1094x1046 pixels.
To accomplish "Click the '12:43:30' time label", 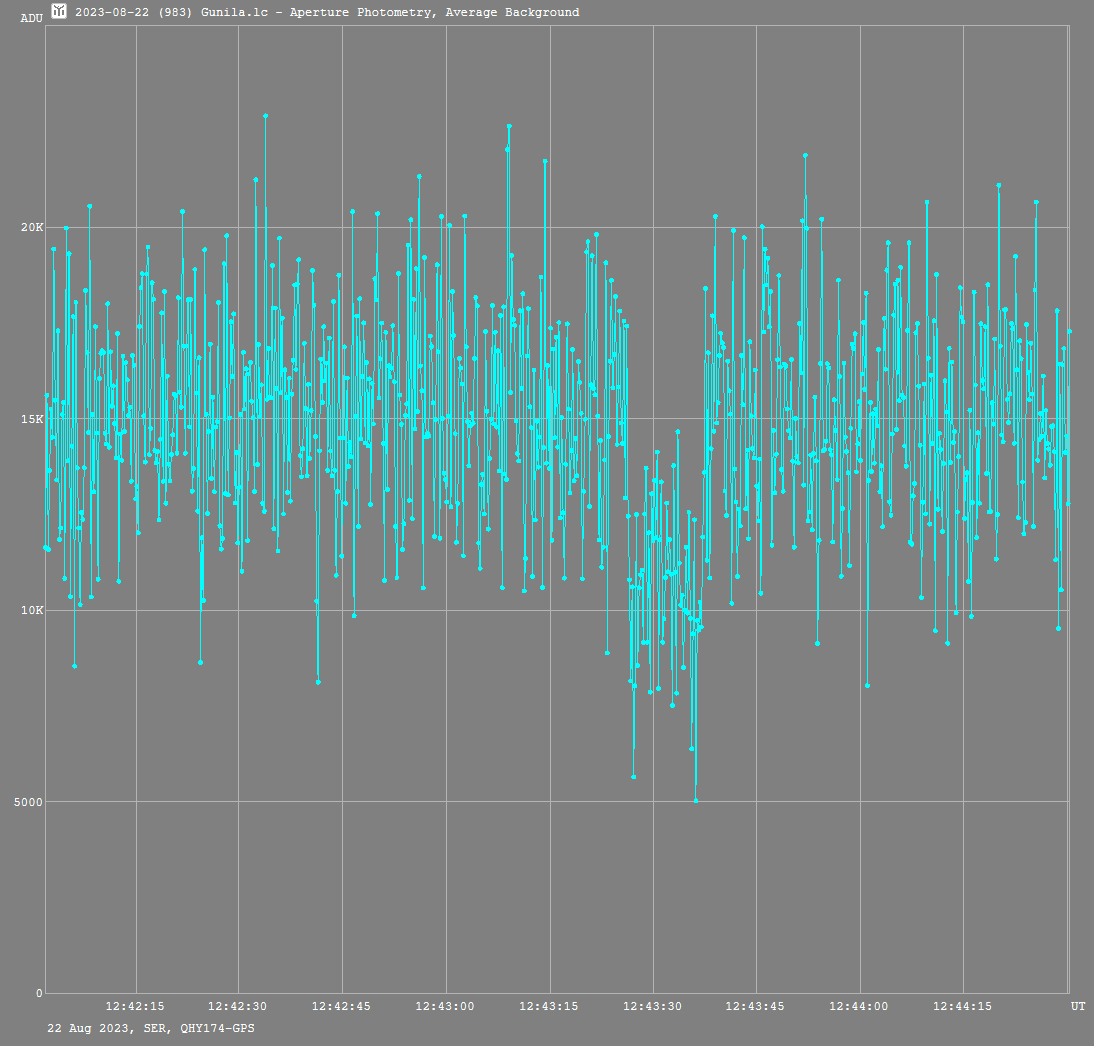I will point(652,1006).
